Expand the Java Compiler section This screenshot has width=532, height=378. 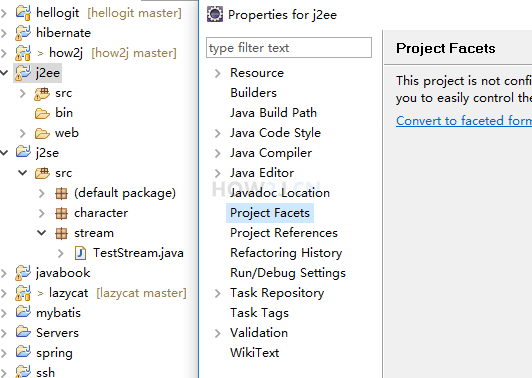coord(217,153)
